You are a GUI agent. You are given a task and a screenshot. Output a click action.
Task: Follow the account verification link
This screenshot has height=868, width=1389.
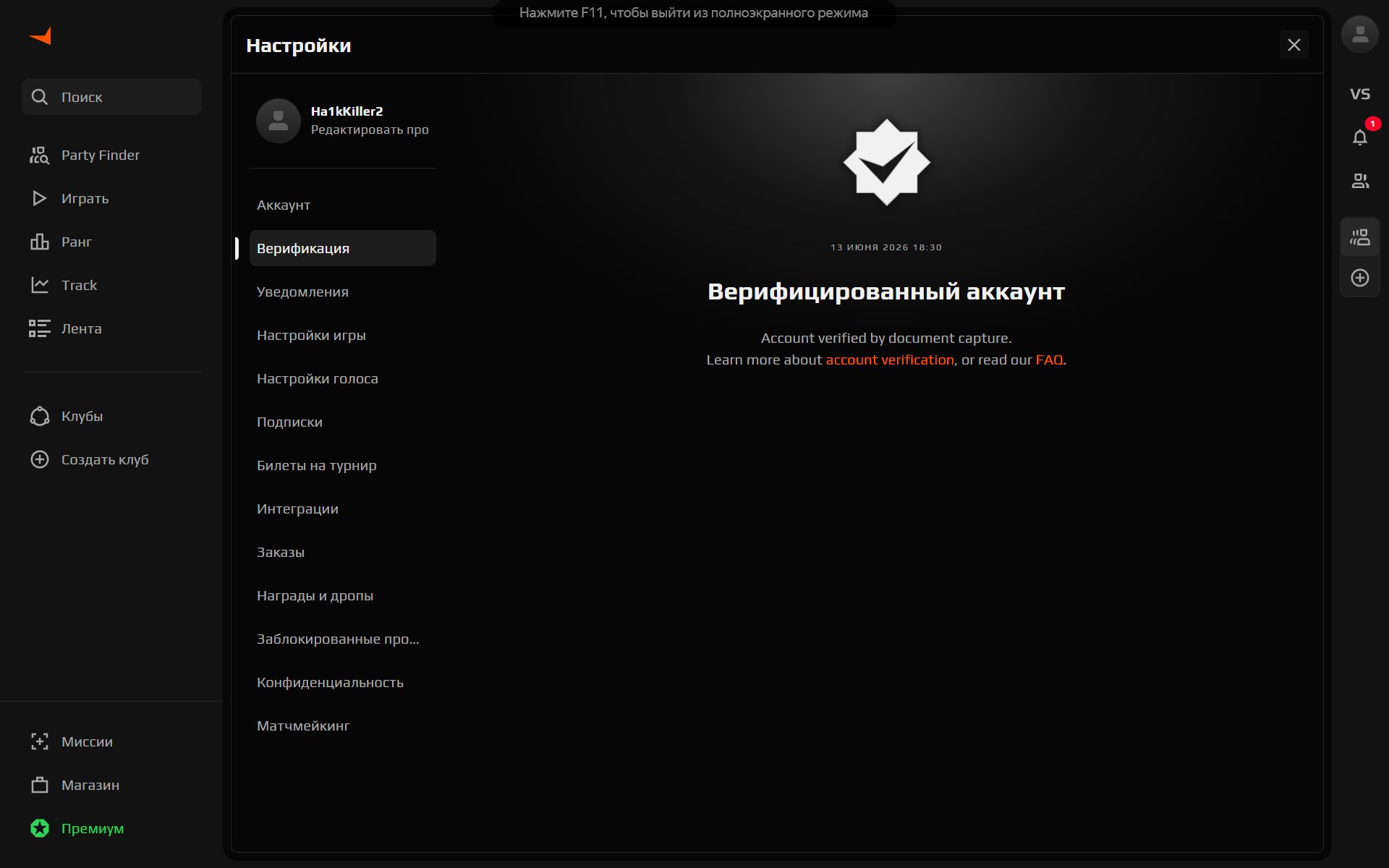(890, 359)
